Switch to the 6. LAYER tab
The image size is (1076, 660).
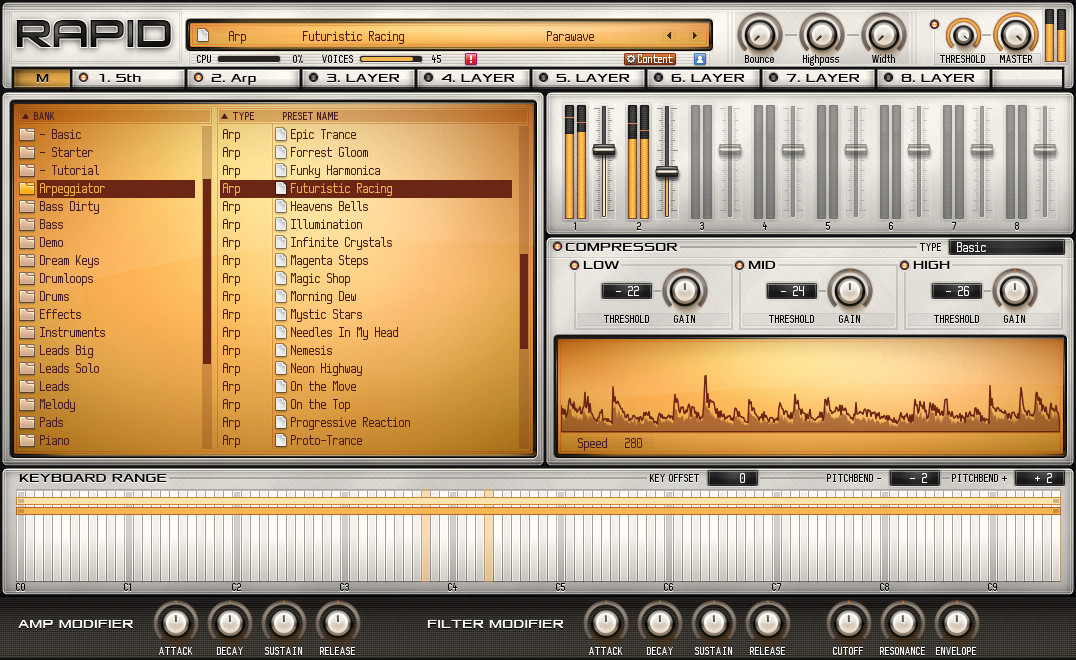tap(704, 78)
